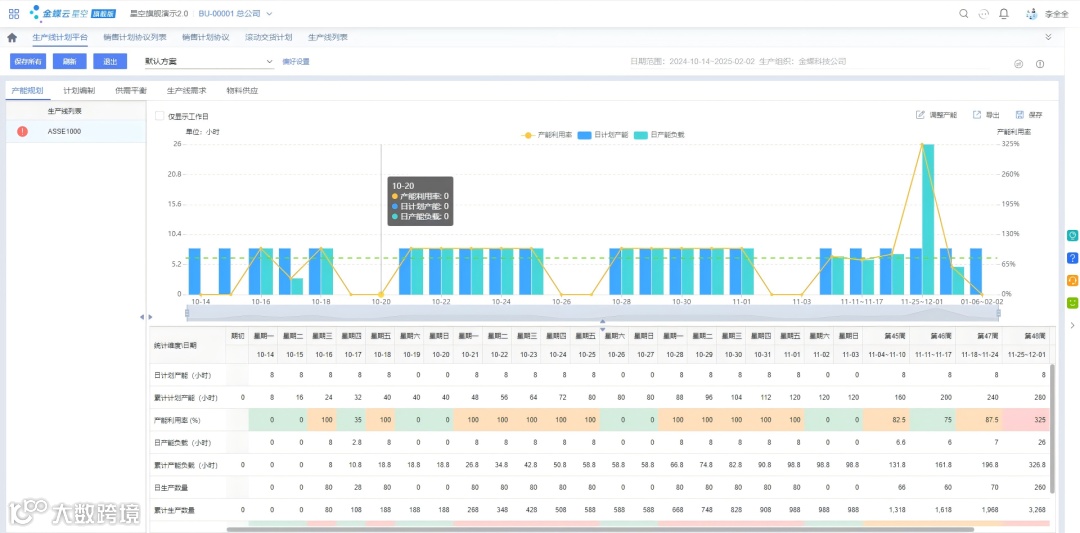Expand the BU-00001 organization selector

pos(236,14)
